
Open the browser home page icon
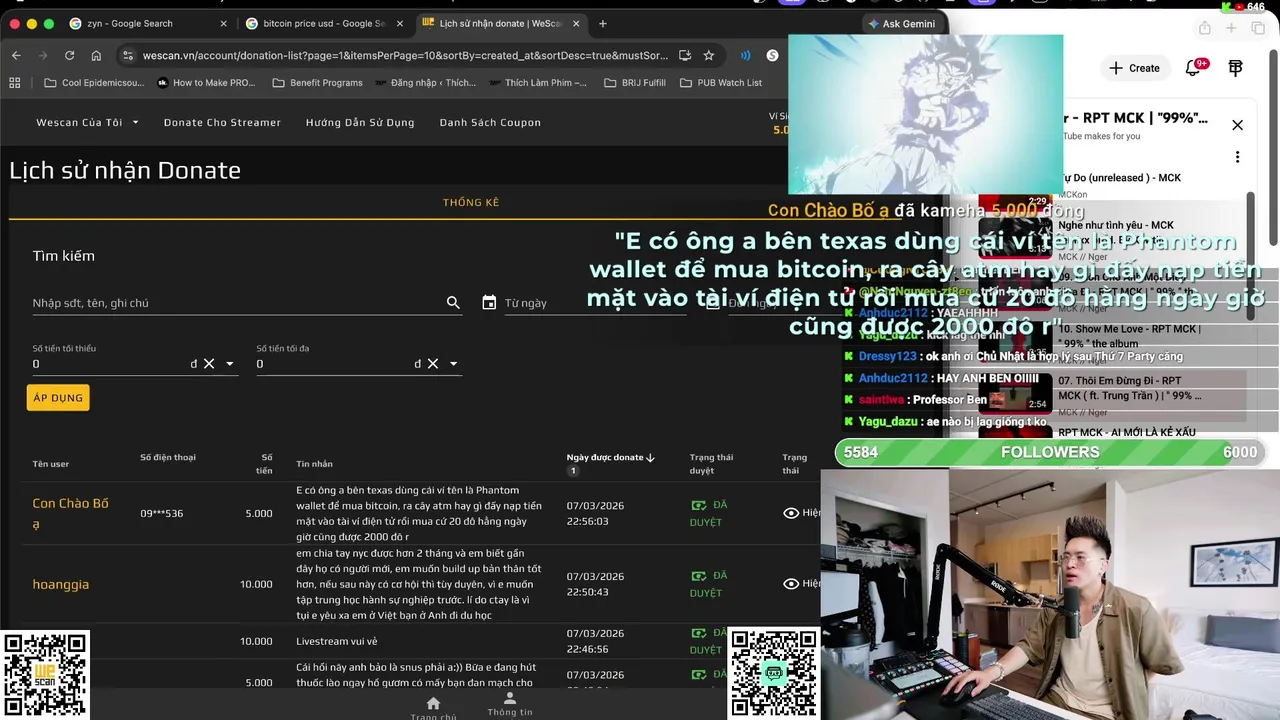pyautogui.click(x=96, y=55)
